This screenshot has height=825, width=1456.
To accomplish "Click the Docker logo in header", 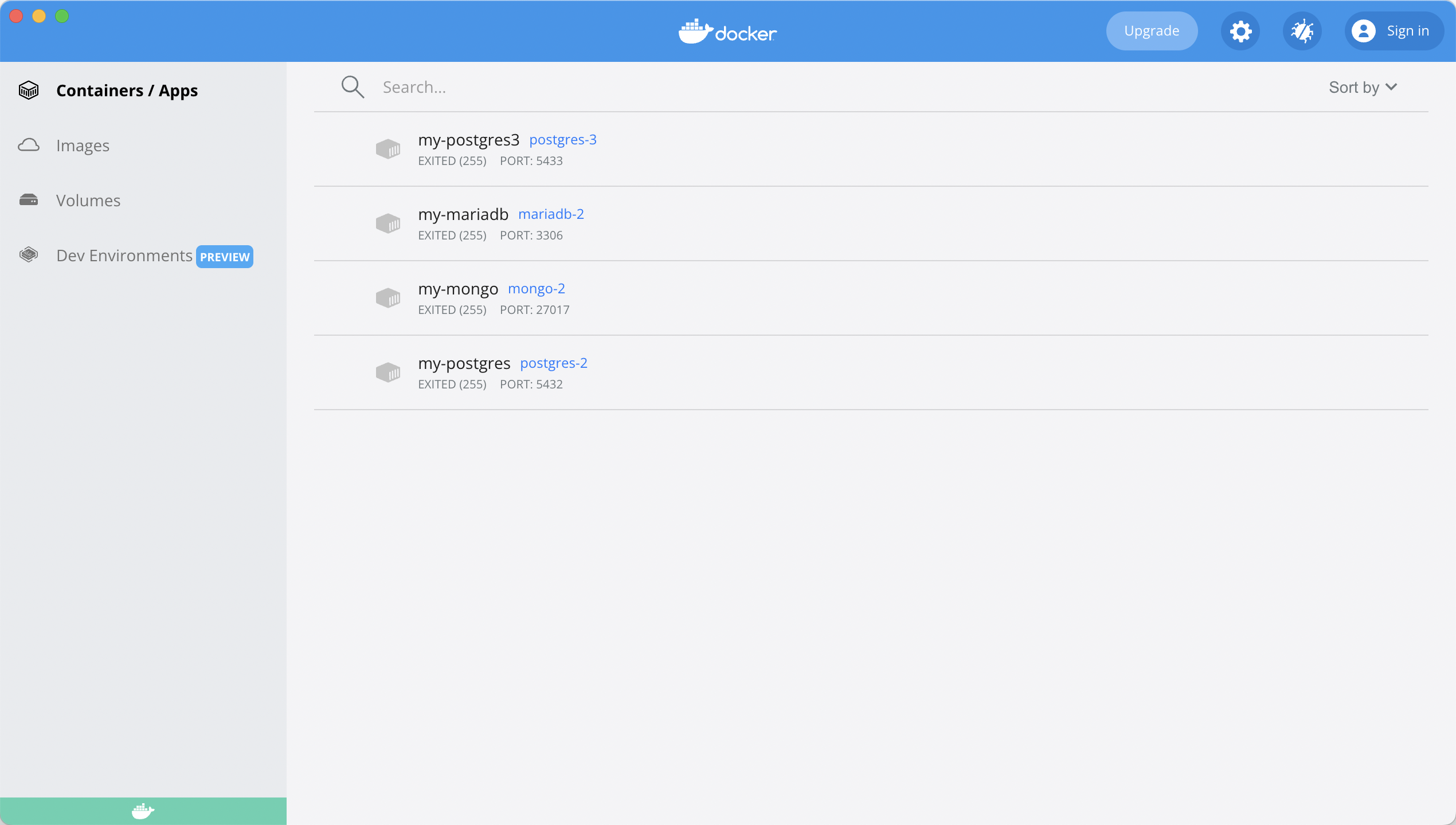I will tap(727, 32).
